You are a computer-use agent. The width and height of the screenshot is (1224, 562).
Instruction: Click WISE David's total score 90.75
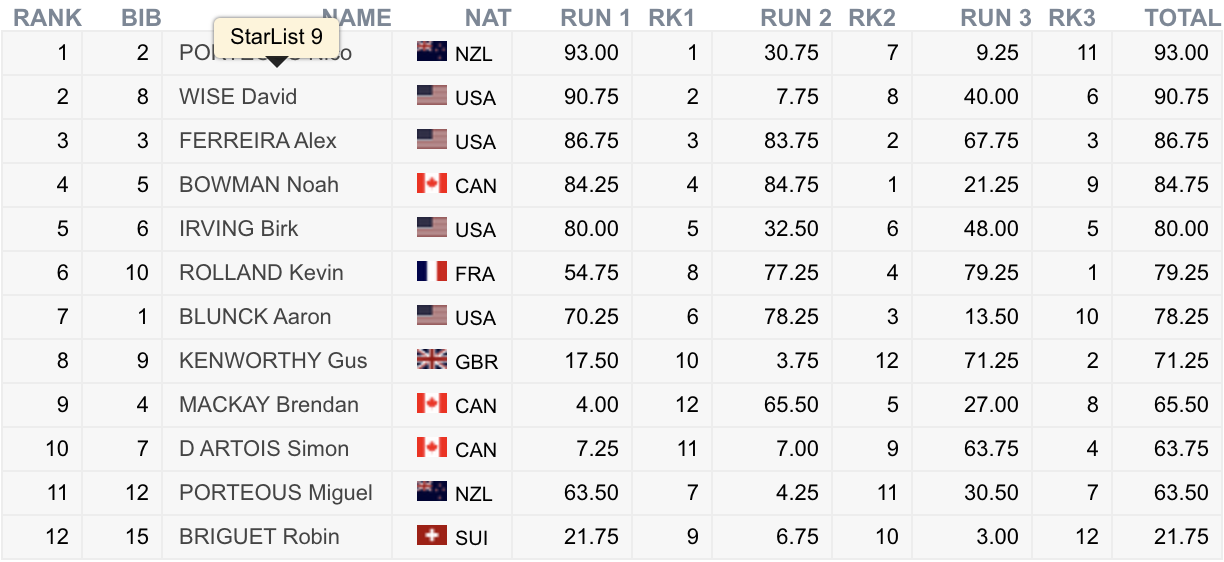point(1181,96)
